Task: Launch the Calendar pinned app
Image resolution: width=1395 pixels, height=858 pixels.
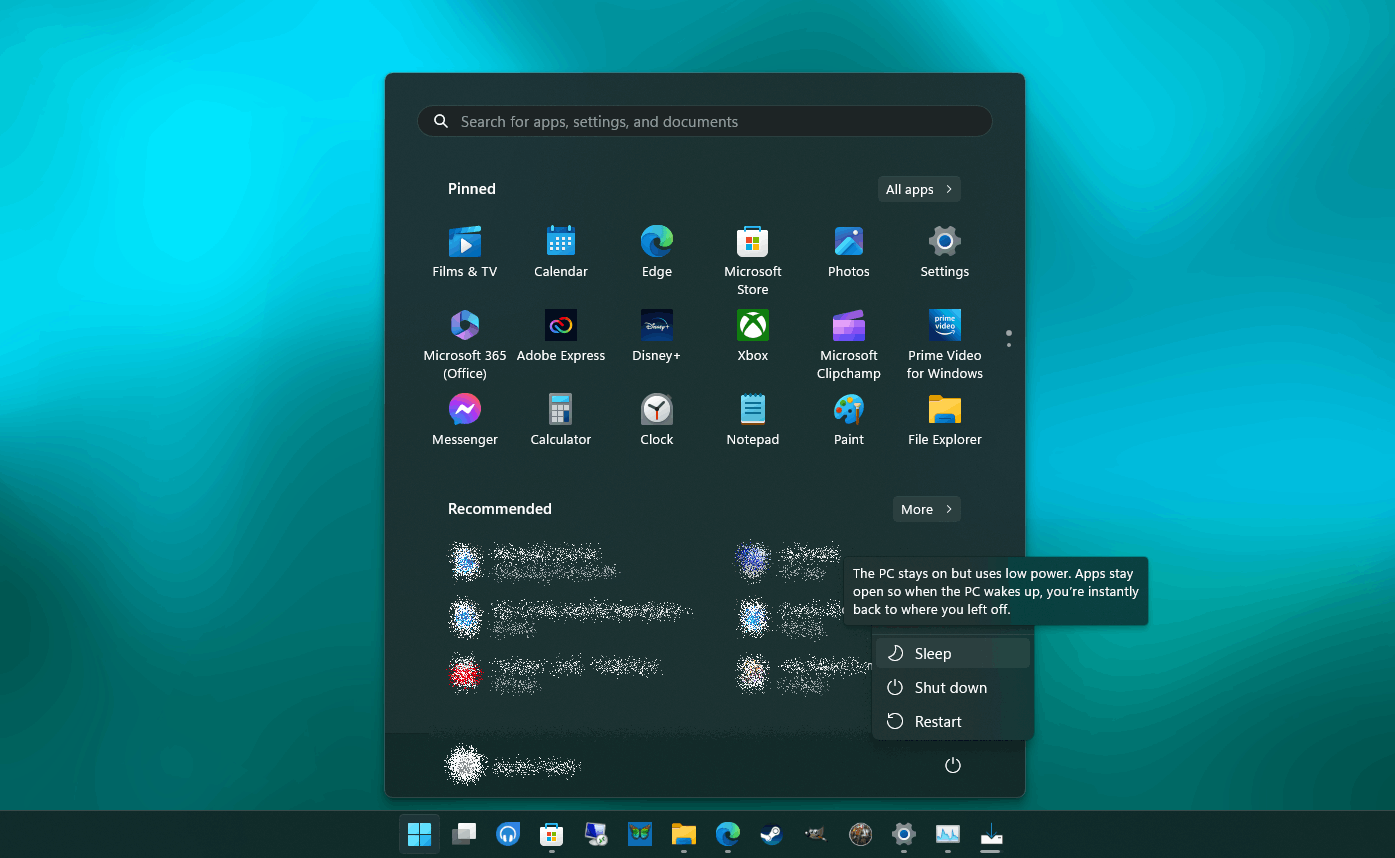Action: (x=561, y=252)
